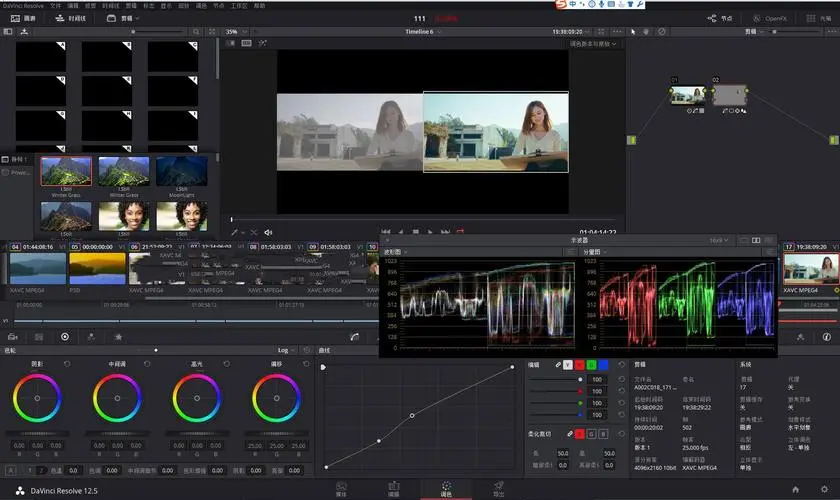Adjust the curve white intensity slider

[556, 379]
